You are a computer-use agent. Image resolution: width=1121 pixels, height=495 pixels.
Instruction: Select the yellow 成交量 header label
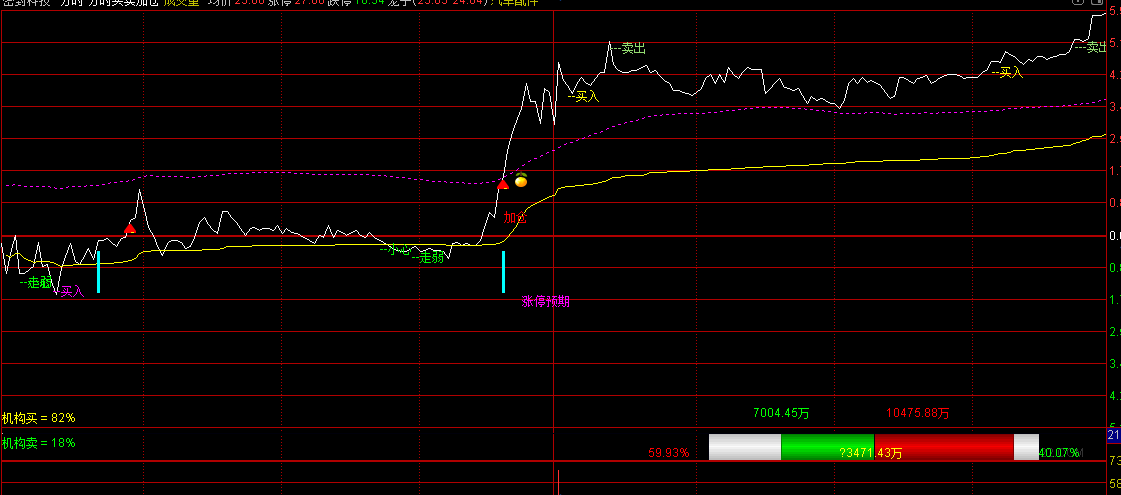[182, 3]
